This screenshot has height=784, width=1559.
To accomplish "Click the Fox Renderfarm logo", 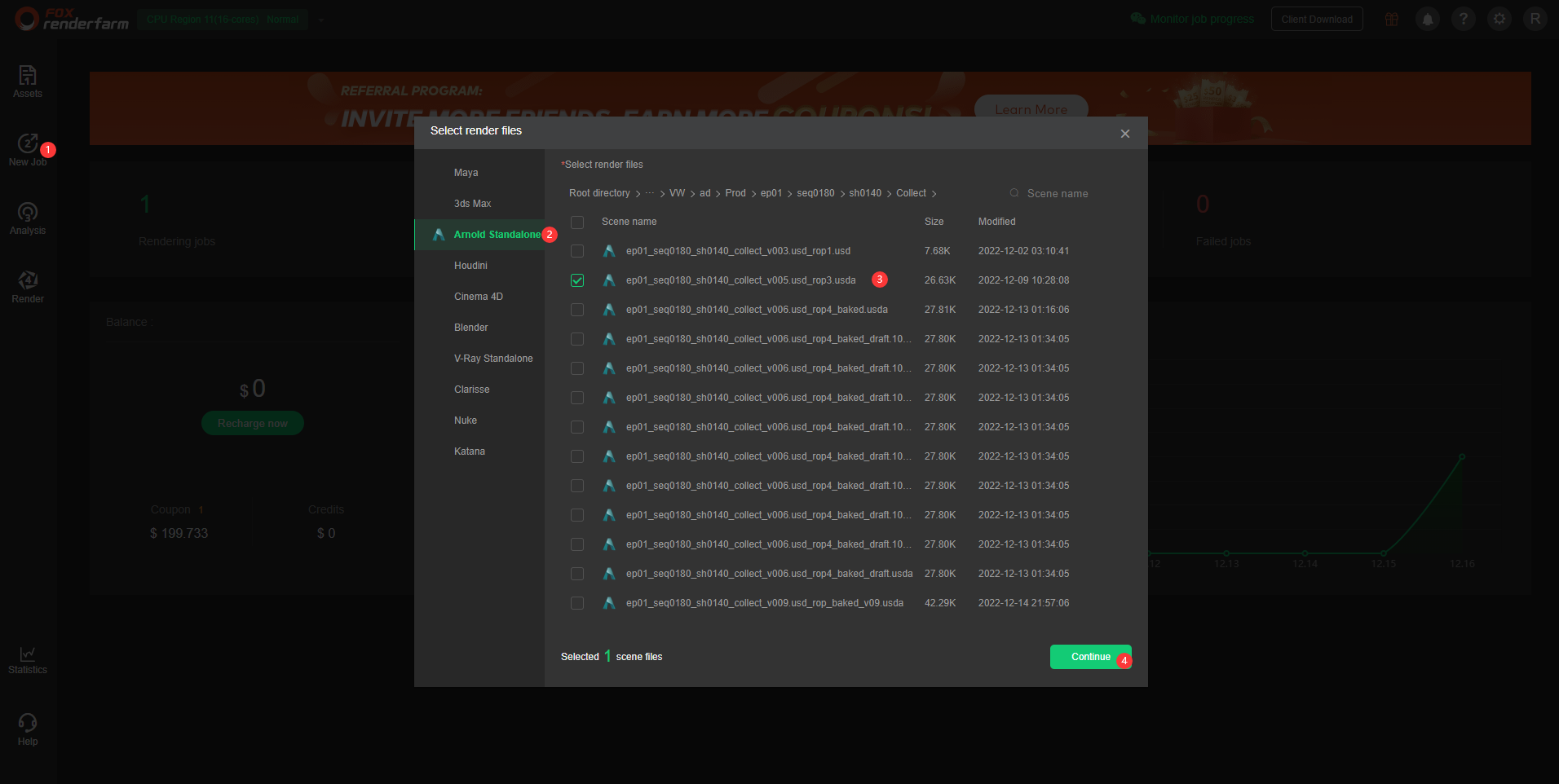I will 72,19.
